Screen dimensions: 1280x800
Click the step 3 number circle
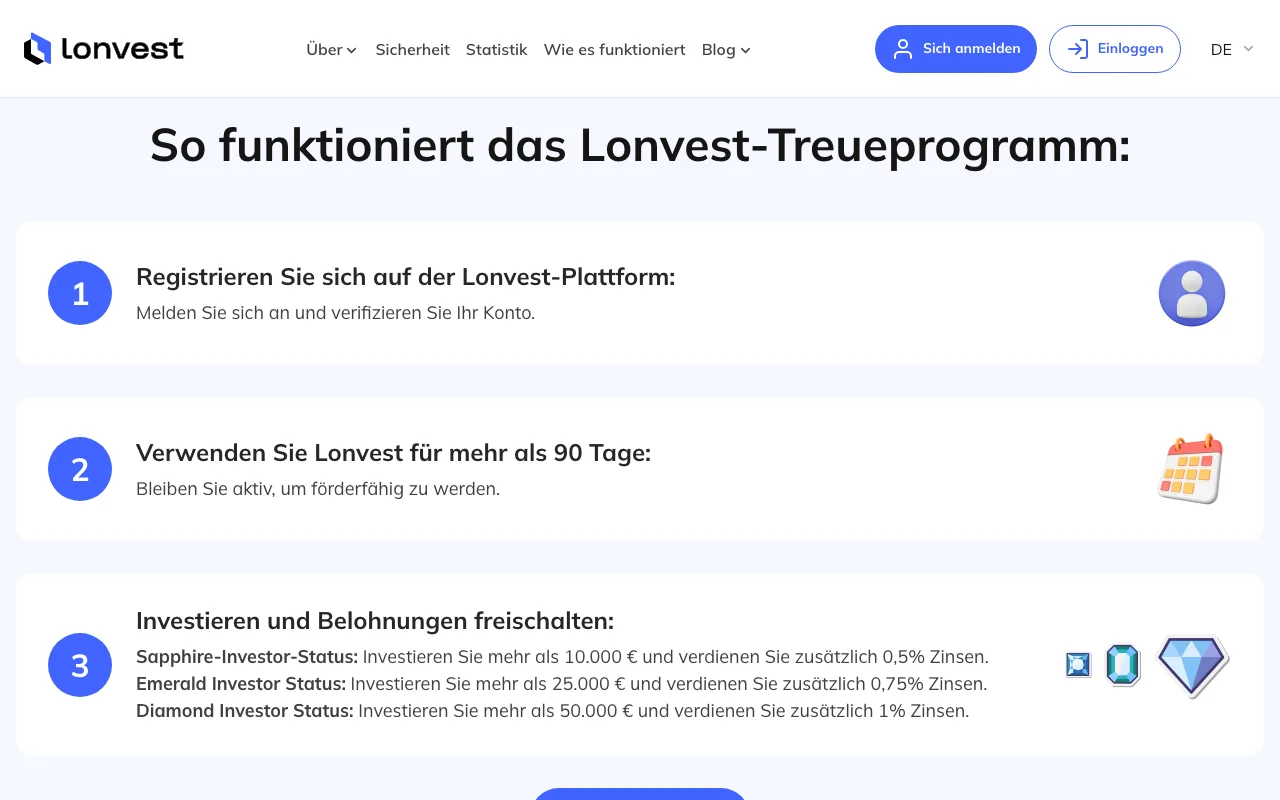pyautogui.click(x=80, y=665)
